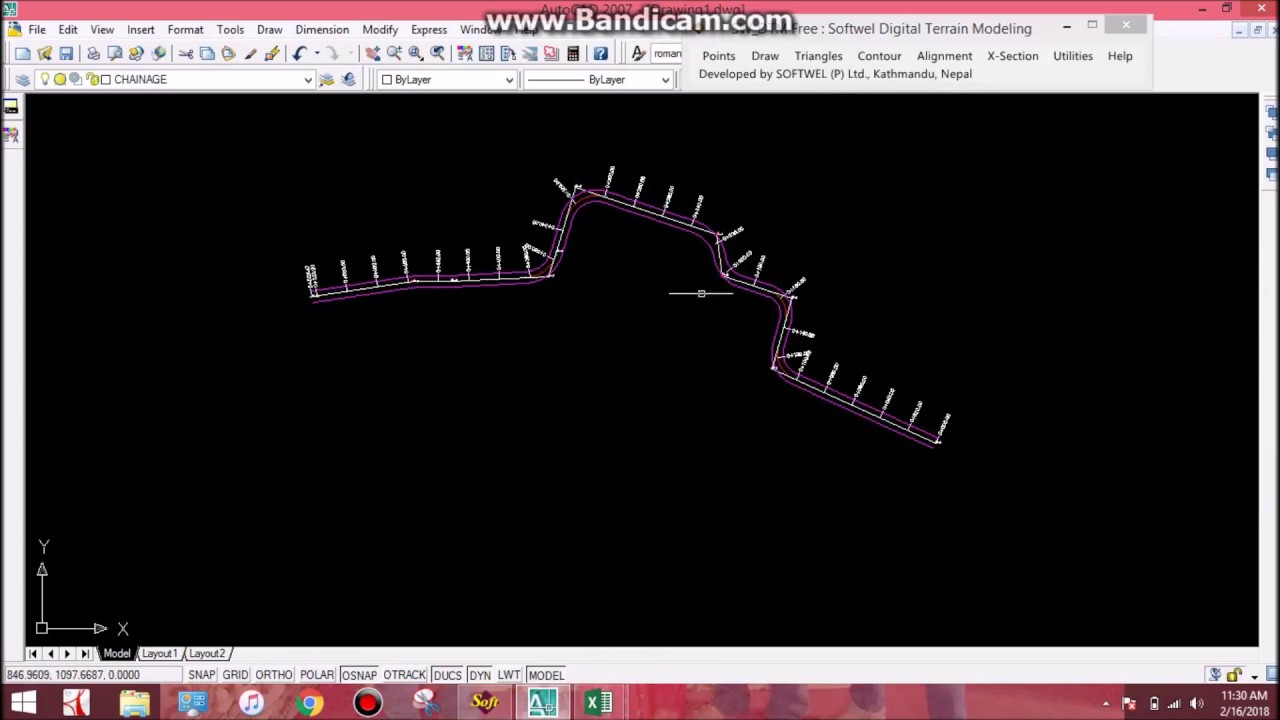Open the Properties palette icon
The image size is (1280, 720).
pos(465,53)
